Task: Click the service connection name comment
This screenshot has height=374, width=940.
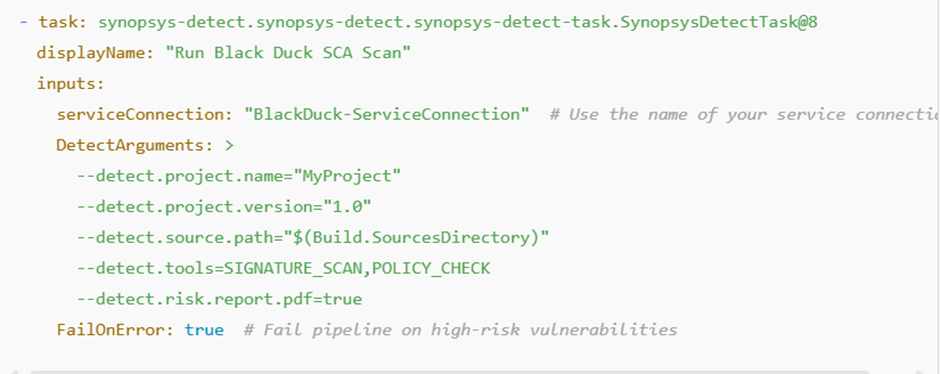Action: coord(744,114)
